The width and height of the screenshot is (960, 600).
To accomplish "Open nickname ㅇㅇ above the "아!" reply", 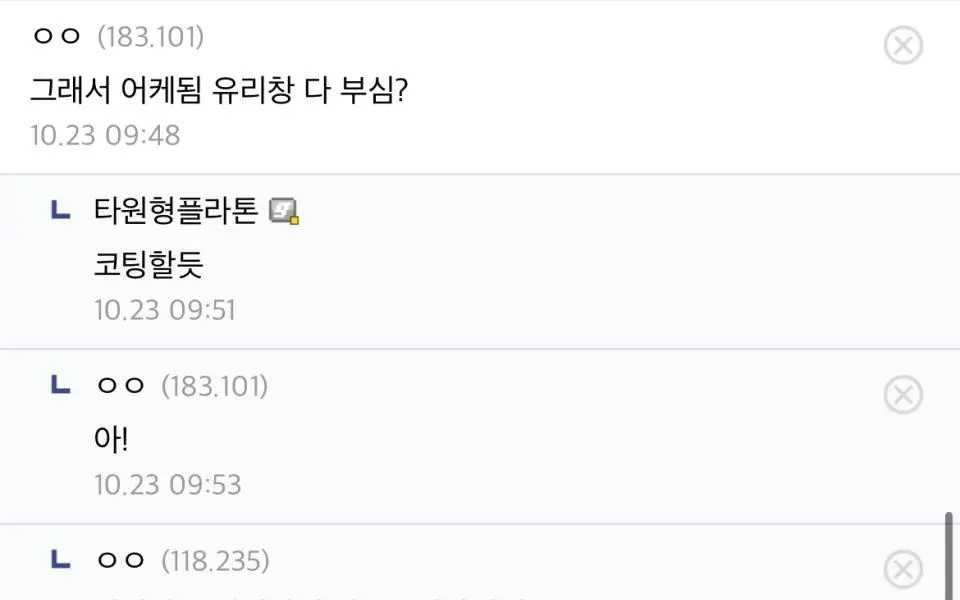I will pos(120,386).
